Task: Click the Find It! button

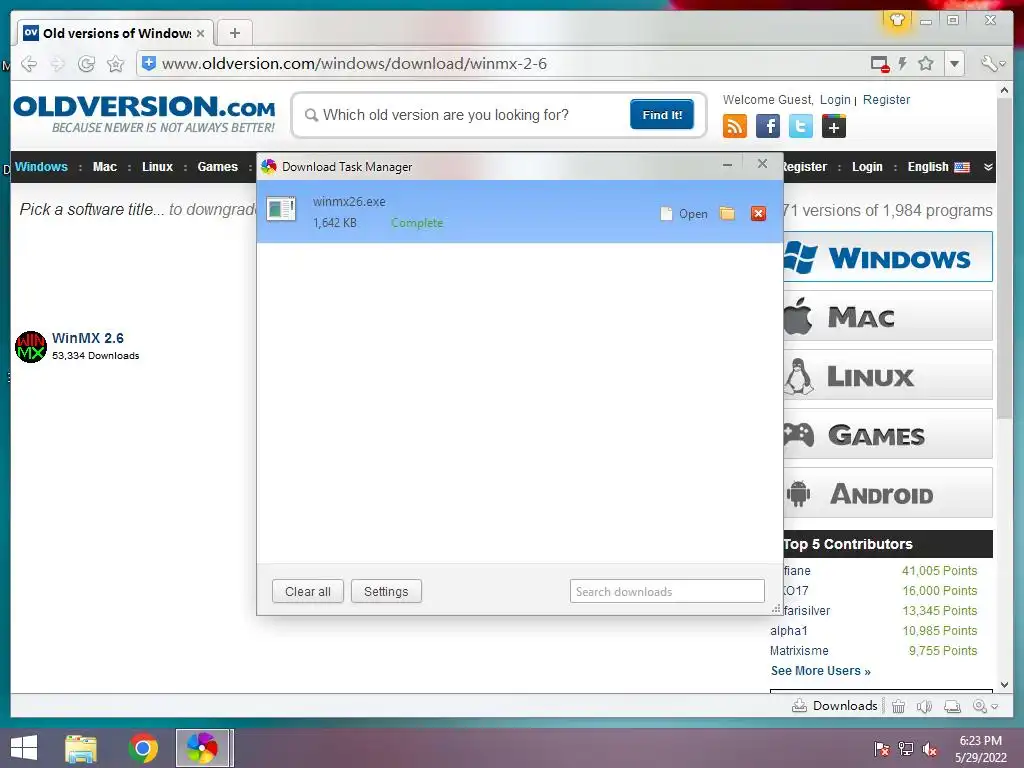Action: click(662, 115)
